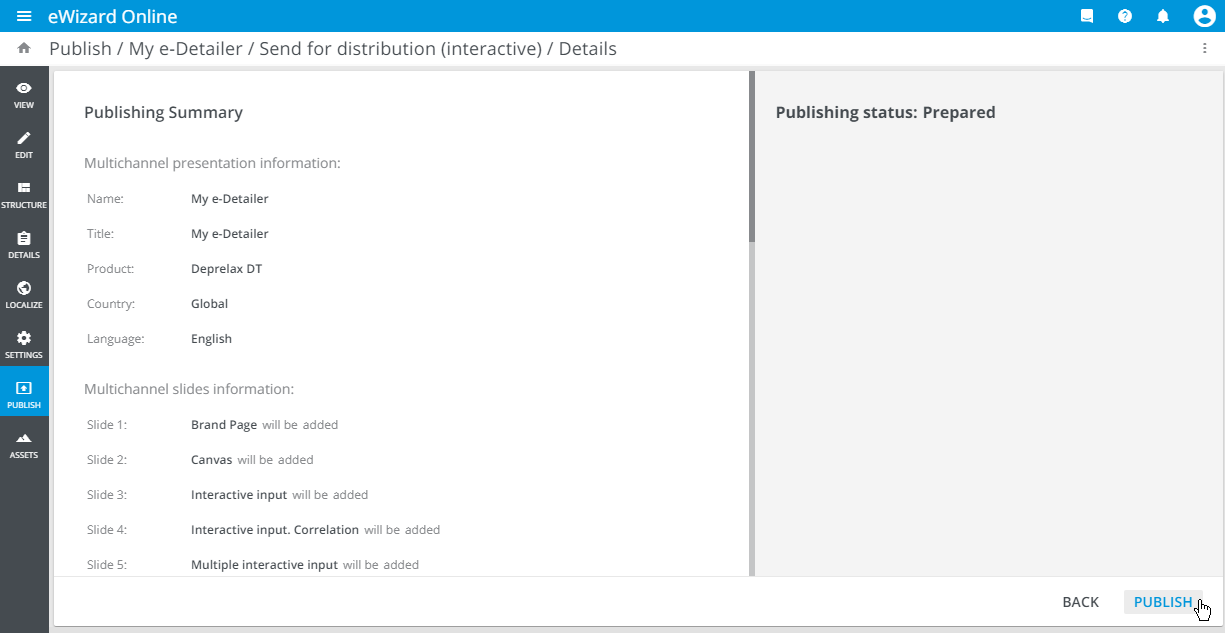Click the Publish breadcrumb link
The height and width of the screenshot is (633, 1225).
click(x=80, y=48)
